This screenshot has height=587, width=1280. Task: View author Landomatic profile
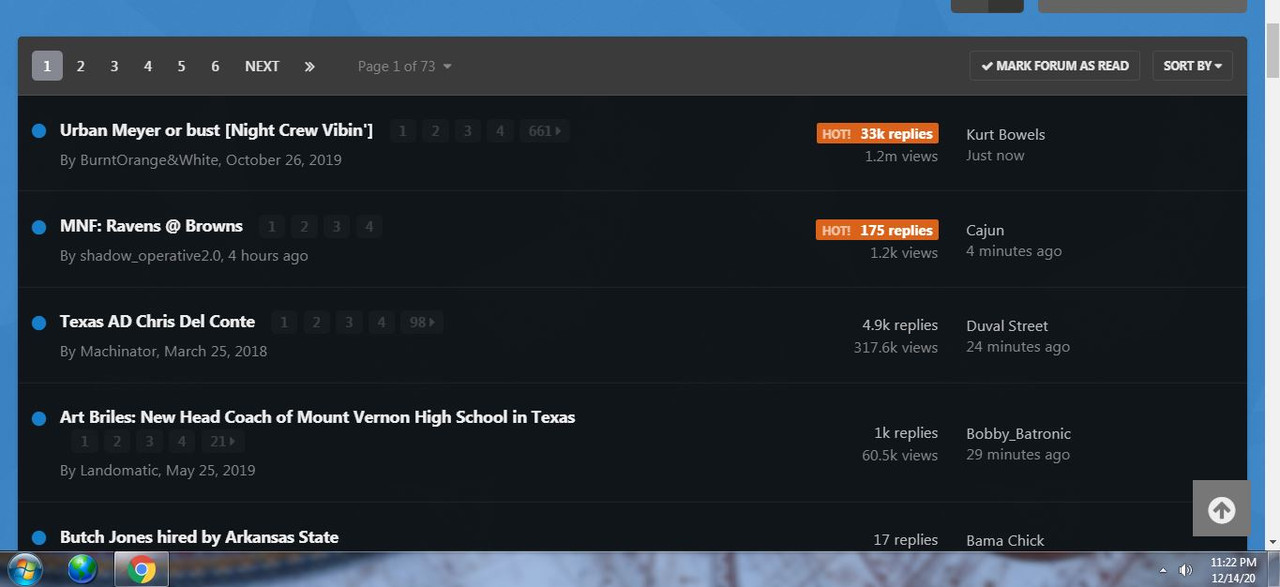coord(119,470)
